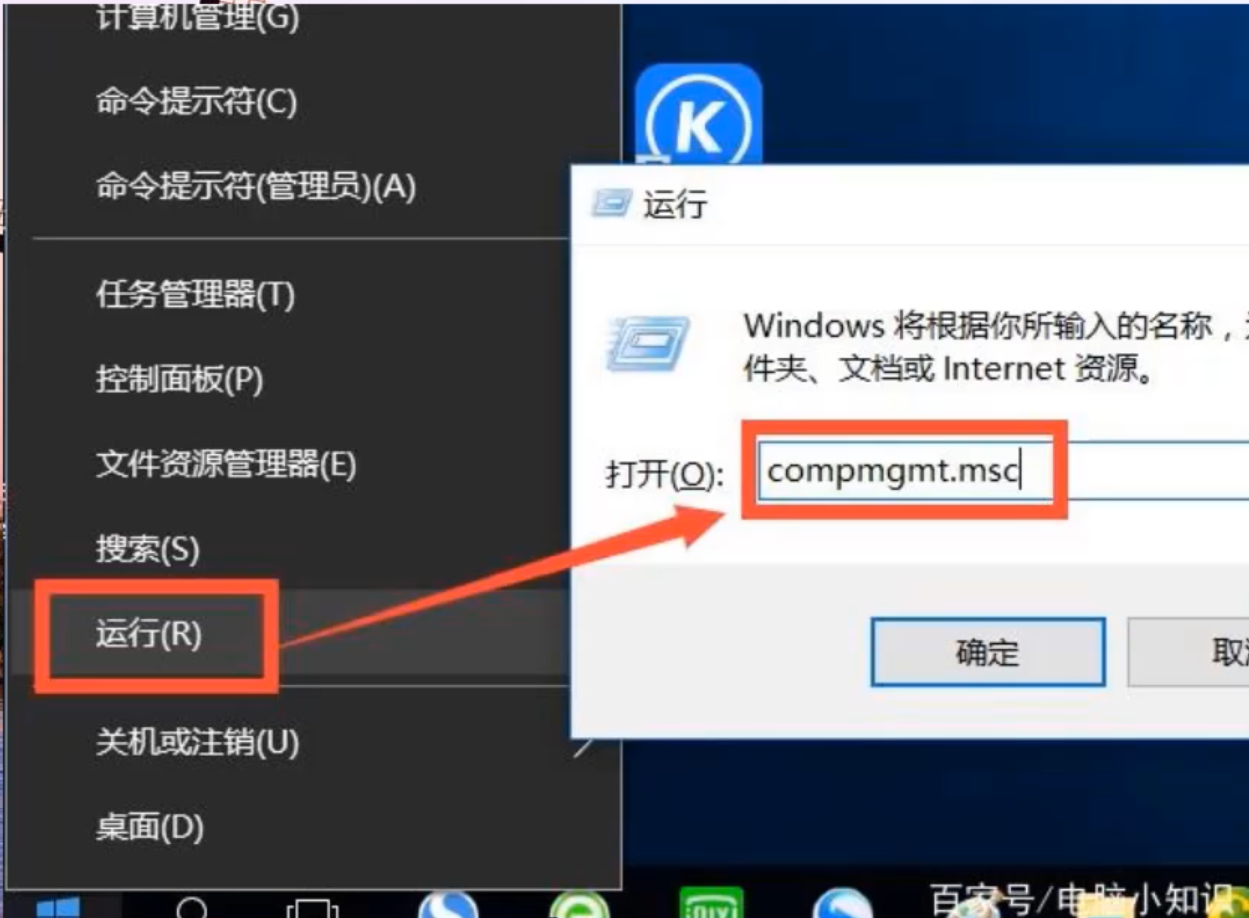Open Task View from the taskbar
Screen dimensions: 1249x918
(x=312, y=908)
